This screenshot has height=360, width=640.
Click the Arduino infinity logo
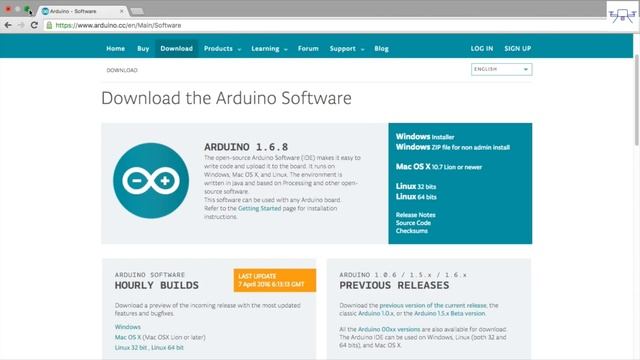(151, 180)
